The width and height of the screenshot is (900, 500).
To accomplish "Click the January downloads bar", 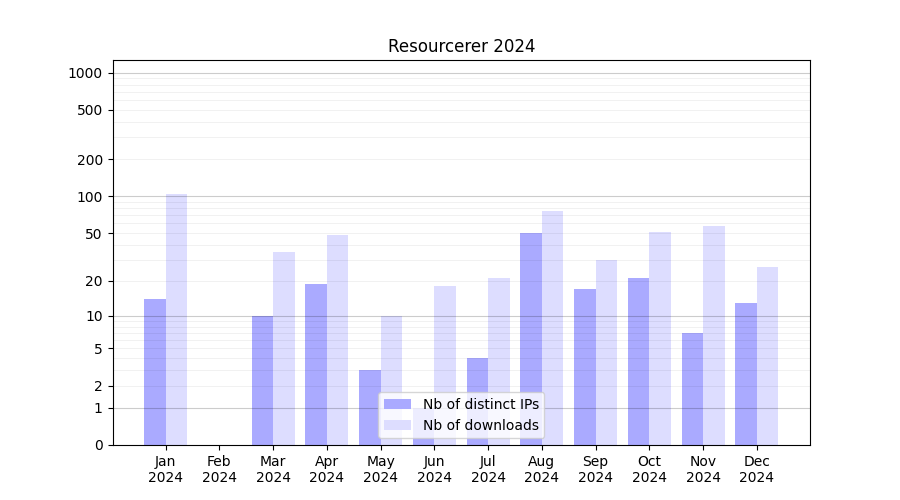I will coord(176,320).
